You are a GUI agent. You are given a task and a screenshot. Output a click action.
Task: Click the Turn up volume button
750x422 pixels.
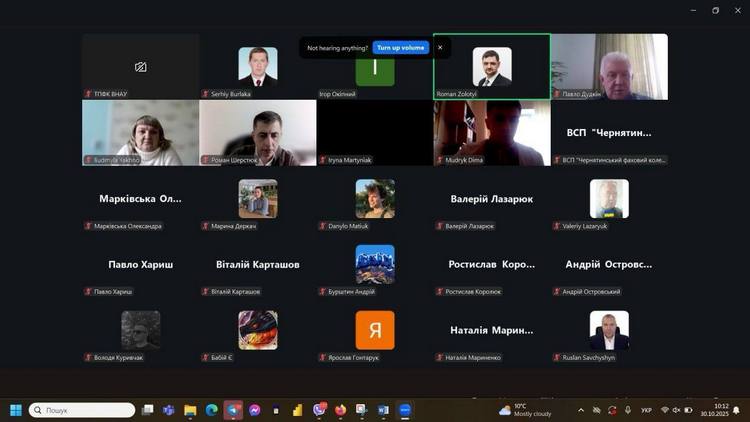click(400, 47)
